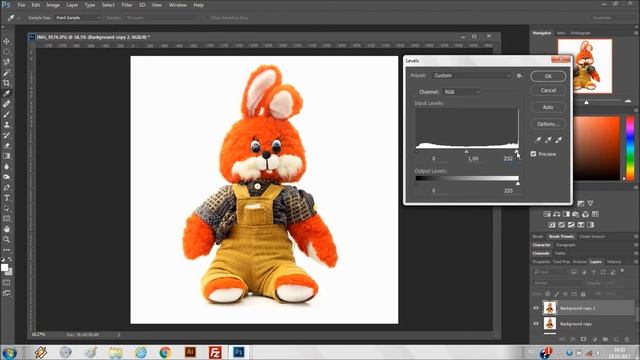Toggle Quick Mask mode
The width and height of the screenshot is (640, 360).
7,282
